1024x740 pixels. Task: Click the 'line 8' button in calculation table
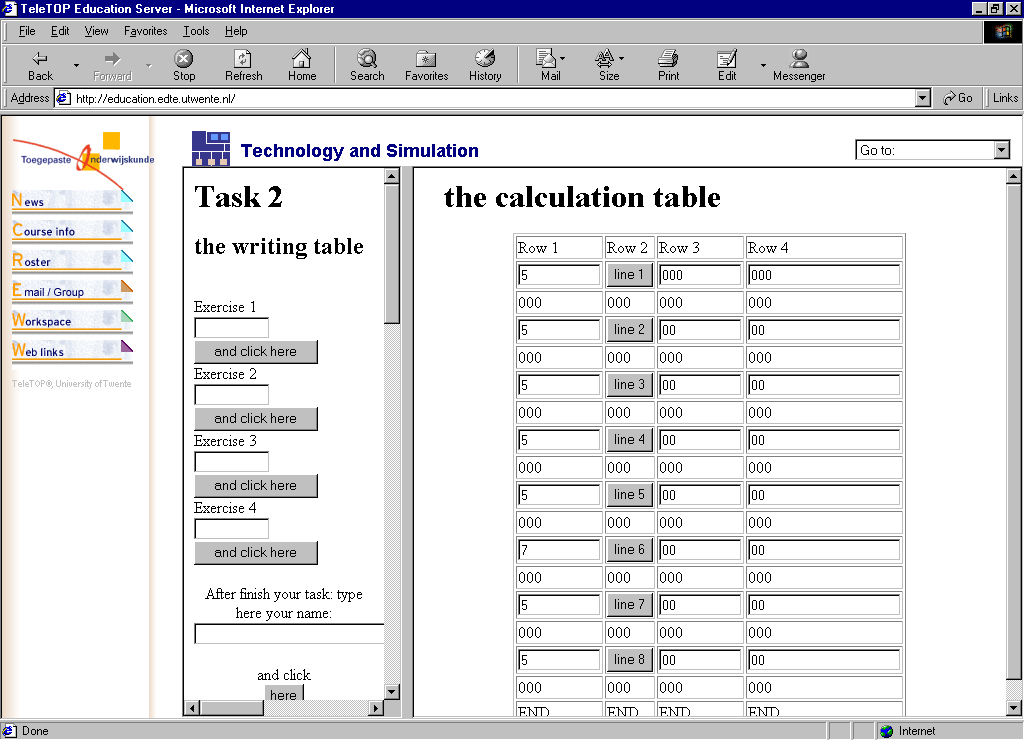[629, 660]
